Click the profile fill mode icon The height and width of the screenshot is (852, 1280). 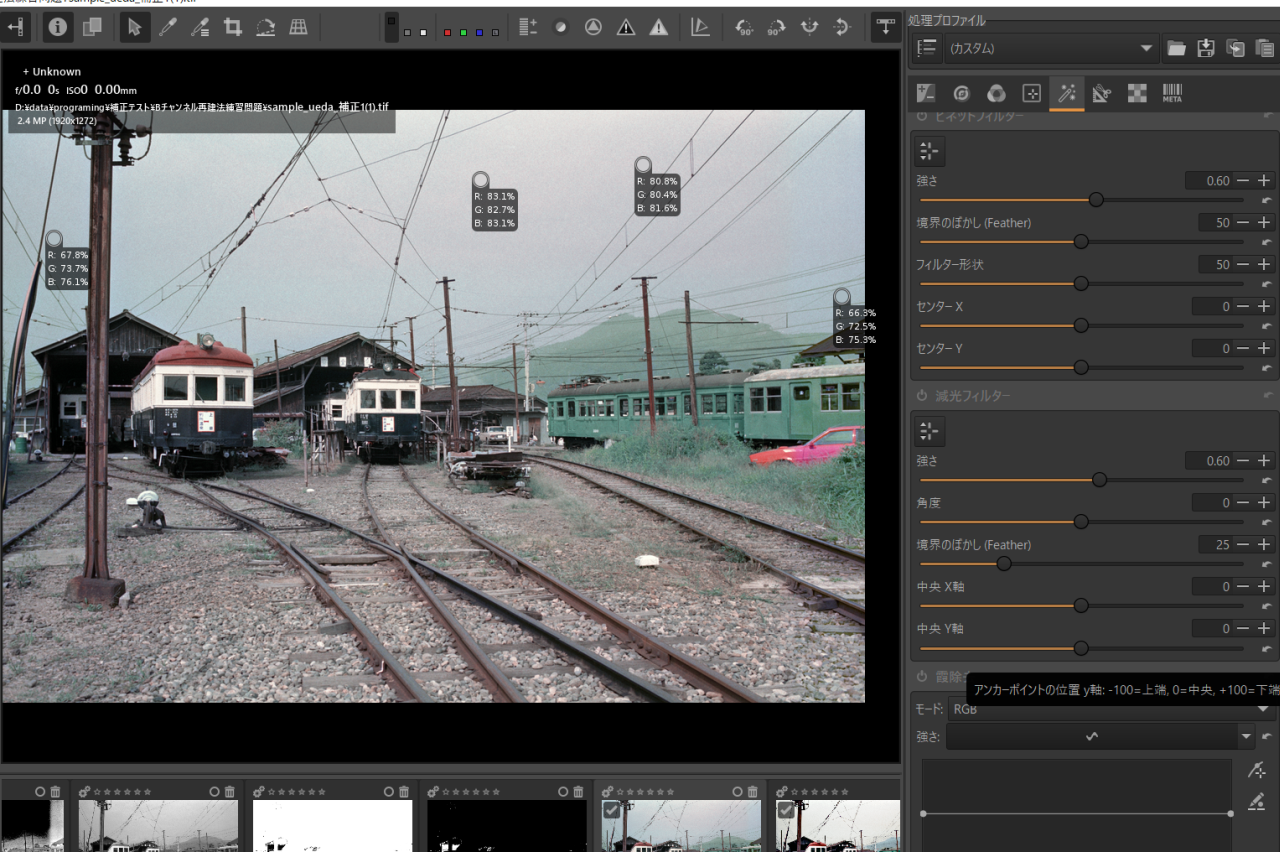click(927, 48)
